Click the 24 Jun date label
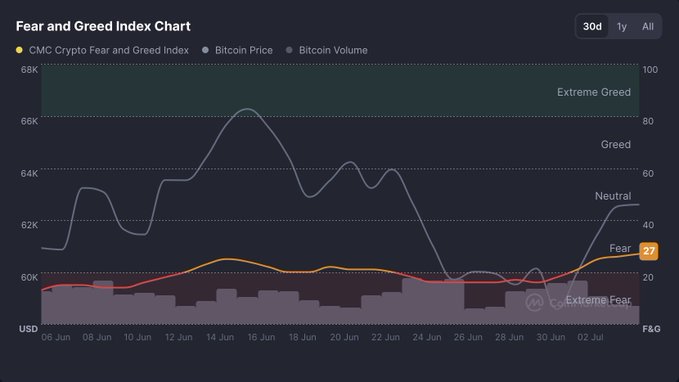679x382 pixels. [x=427, y=337]
